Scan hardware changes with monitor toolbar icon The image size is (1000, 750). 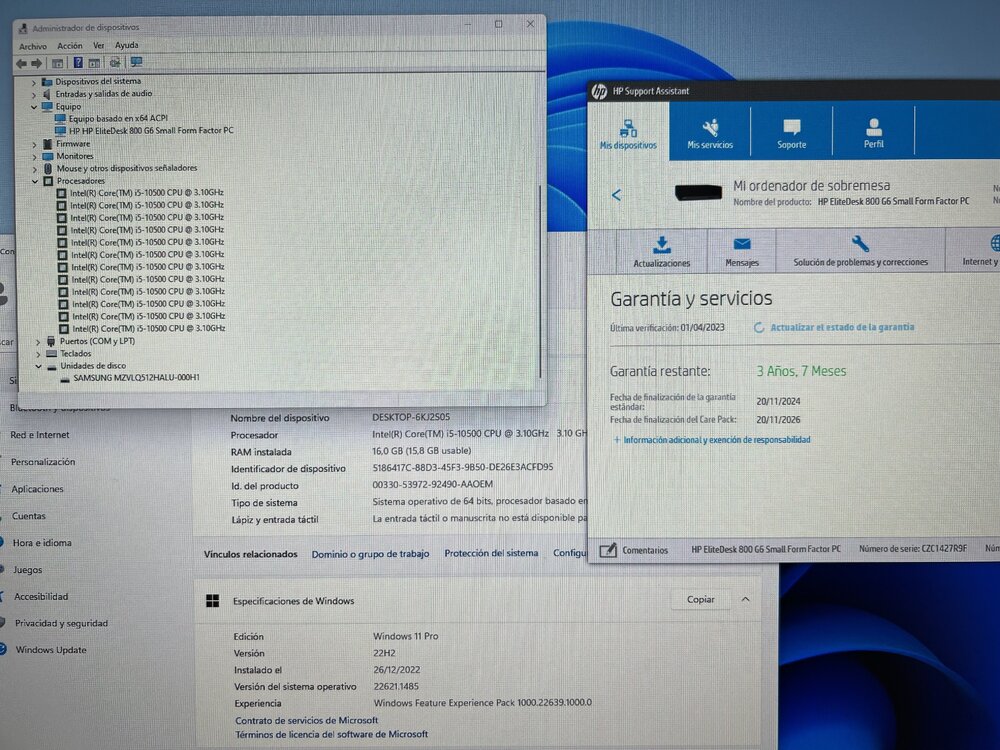click(136, 62)
